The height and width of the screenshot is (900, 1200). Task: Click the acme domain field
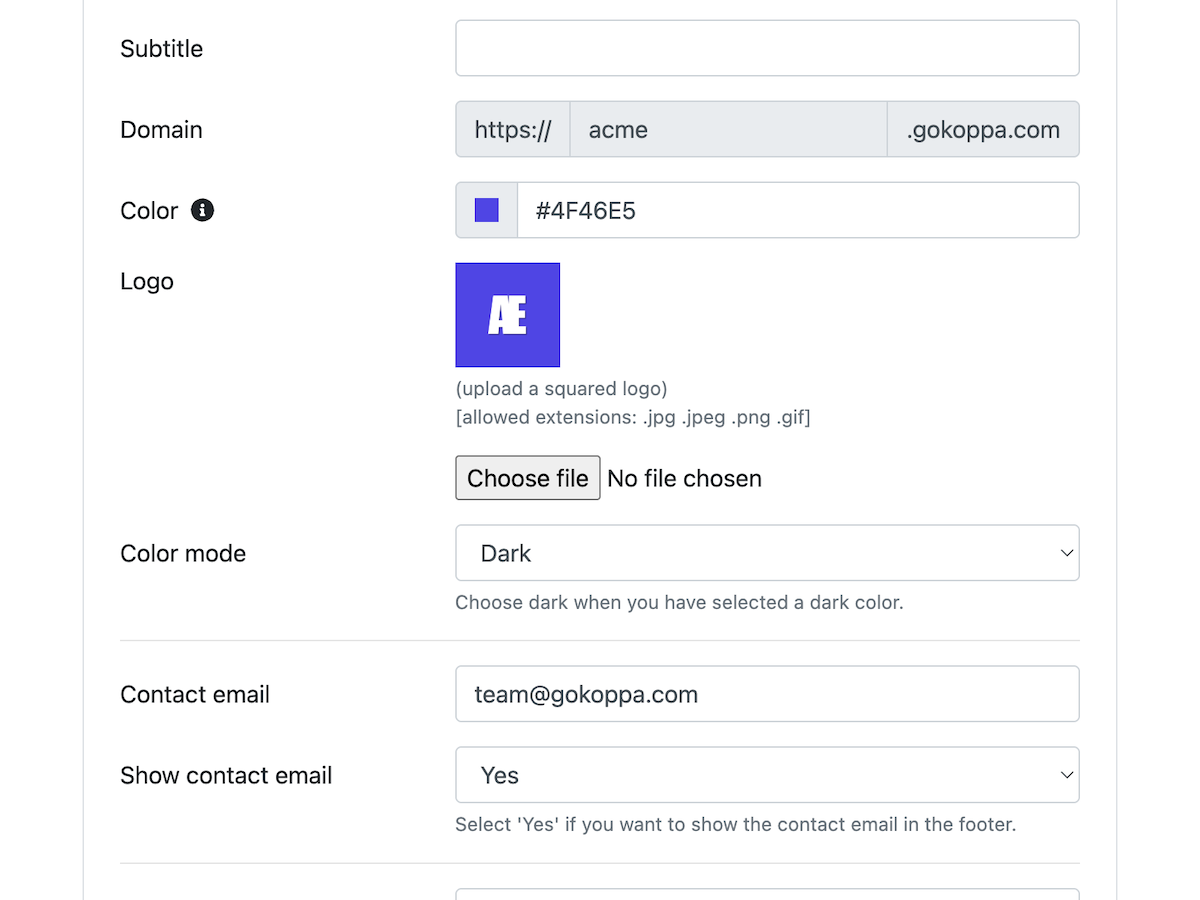(x=727, y=129)
